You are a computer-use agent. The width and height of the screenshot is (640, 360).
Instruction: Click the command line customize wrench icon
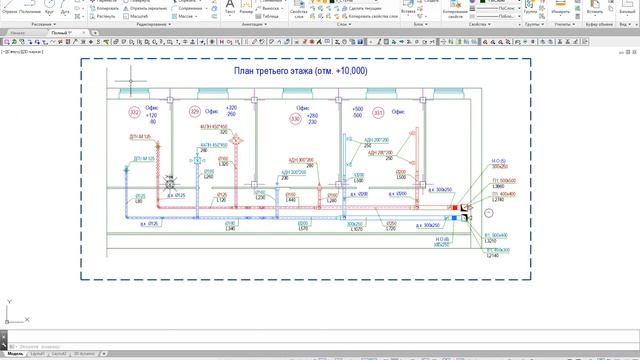[4, 346]
